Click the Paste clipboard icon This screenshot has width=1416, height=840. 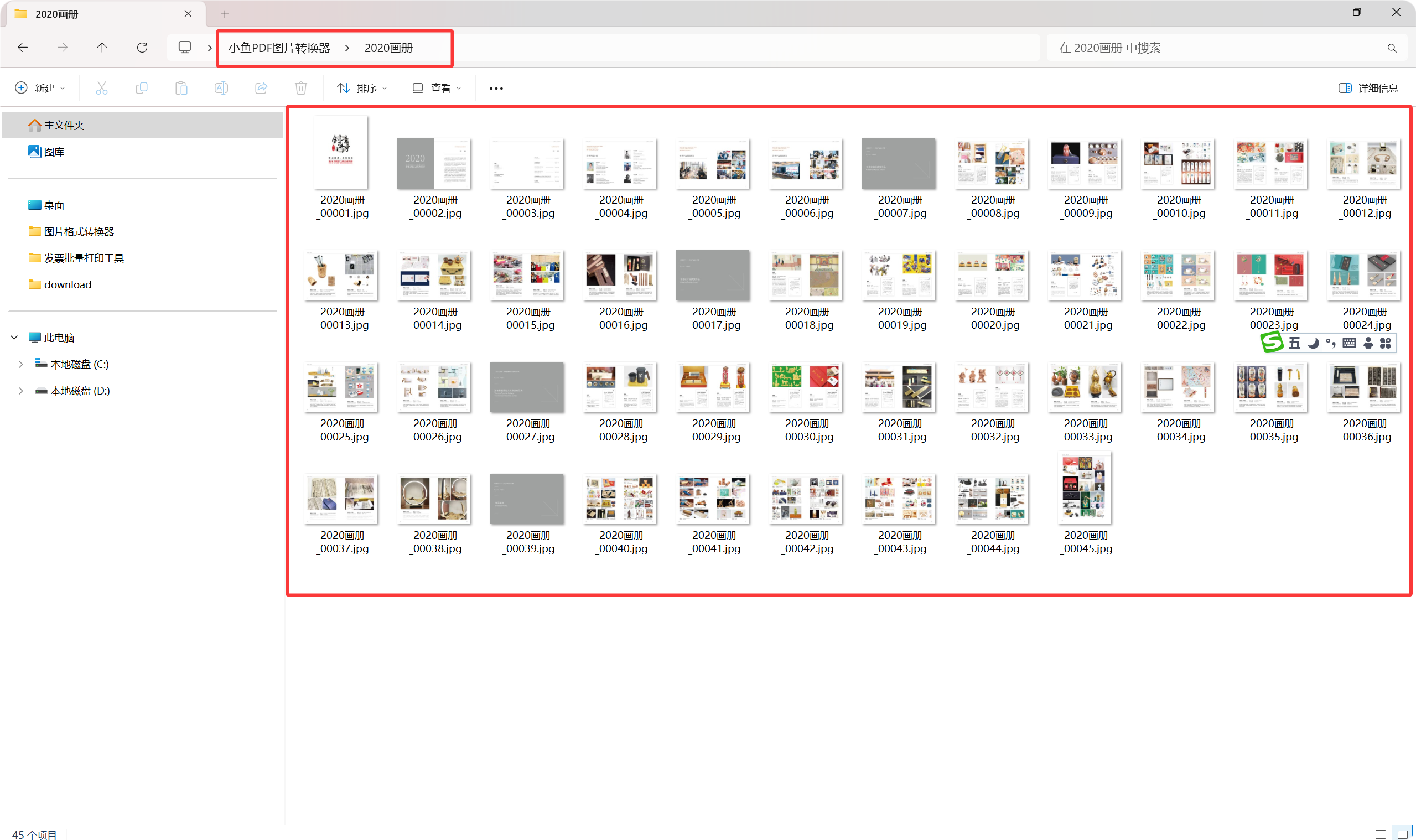tap(181, 88)
